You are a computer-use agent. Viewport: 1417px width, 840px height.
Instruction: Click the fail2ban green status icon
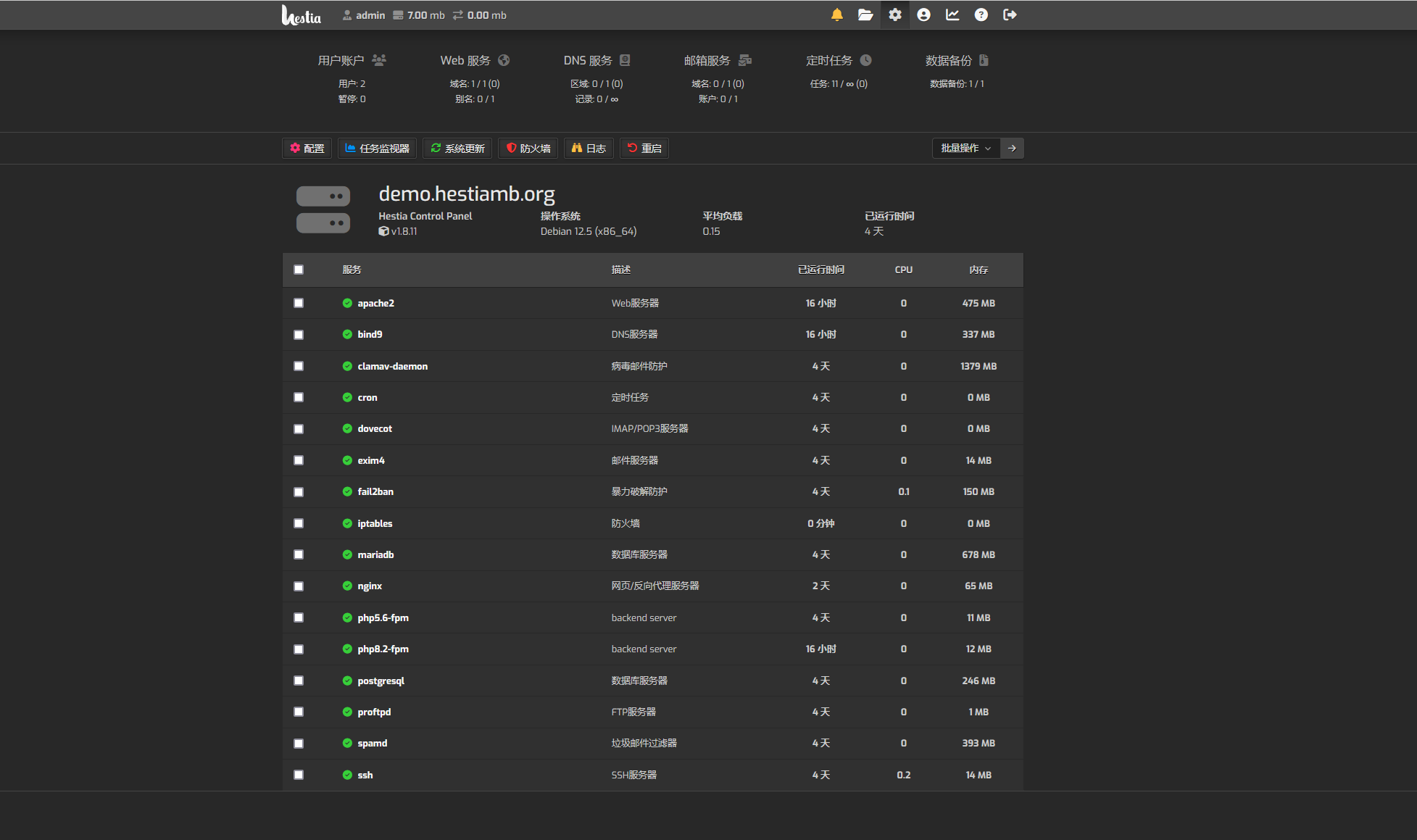[347, 491]
